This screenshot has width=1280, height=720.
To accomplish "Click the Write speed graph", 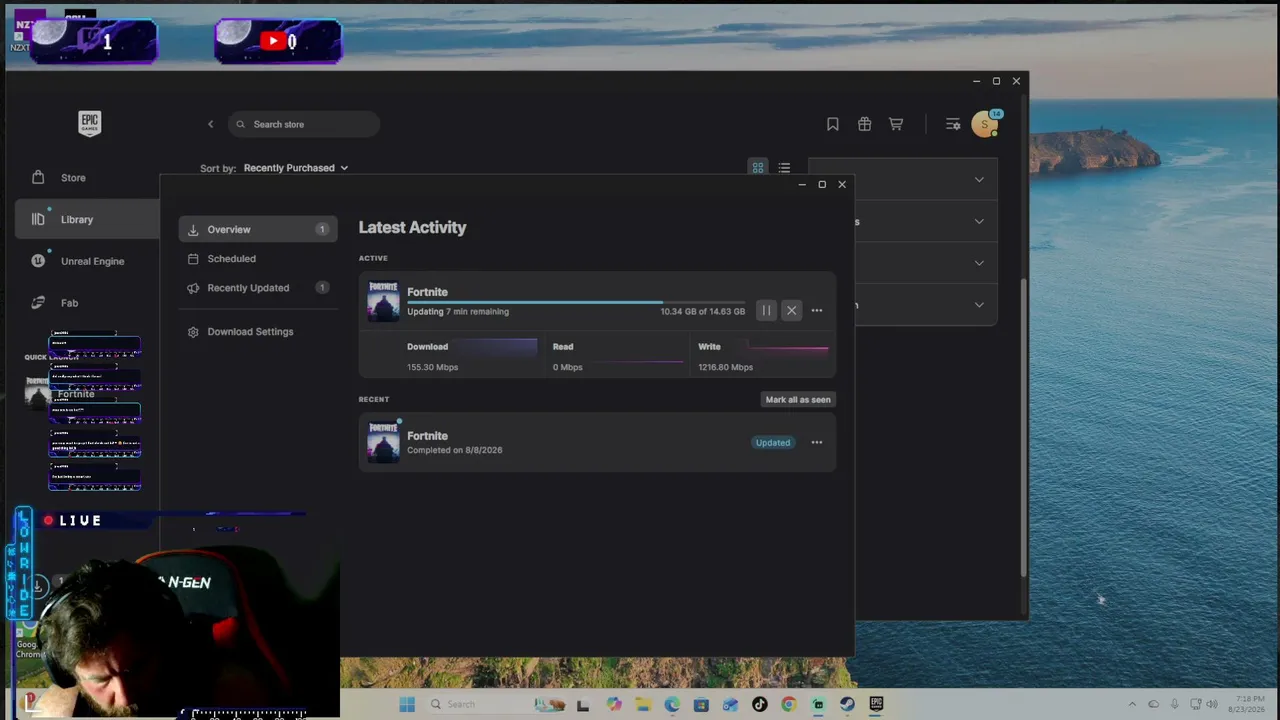I will [x=788, y=348].
